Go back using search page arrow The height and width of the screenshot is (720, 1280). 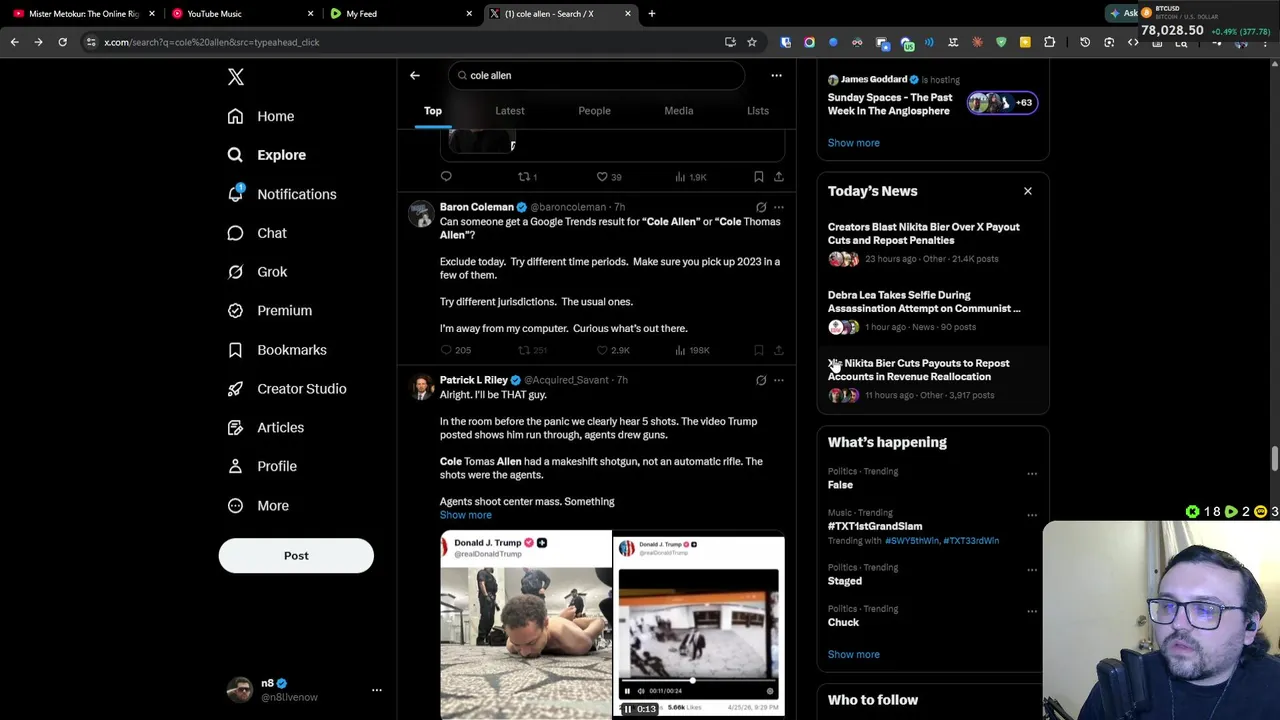415,75
